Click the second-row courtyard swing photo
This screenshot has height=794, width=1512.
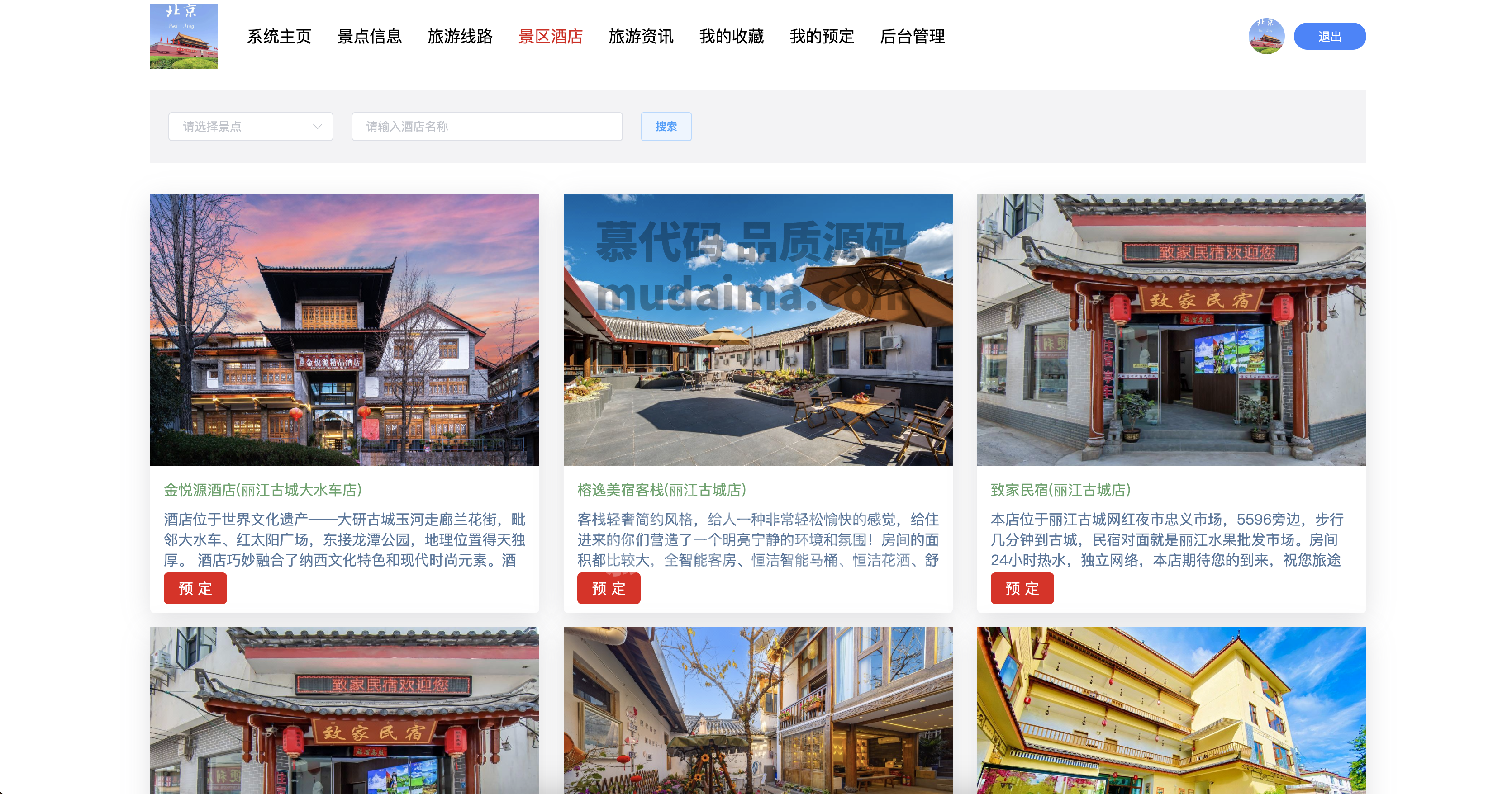click(x=758, y=710)
